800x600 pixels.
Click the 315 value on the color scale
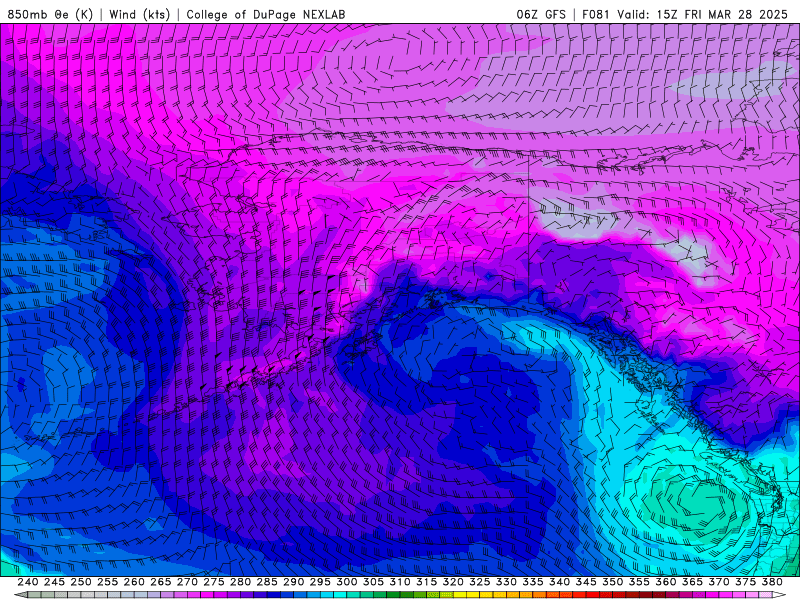coord(427,582)
